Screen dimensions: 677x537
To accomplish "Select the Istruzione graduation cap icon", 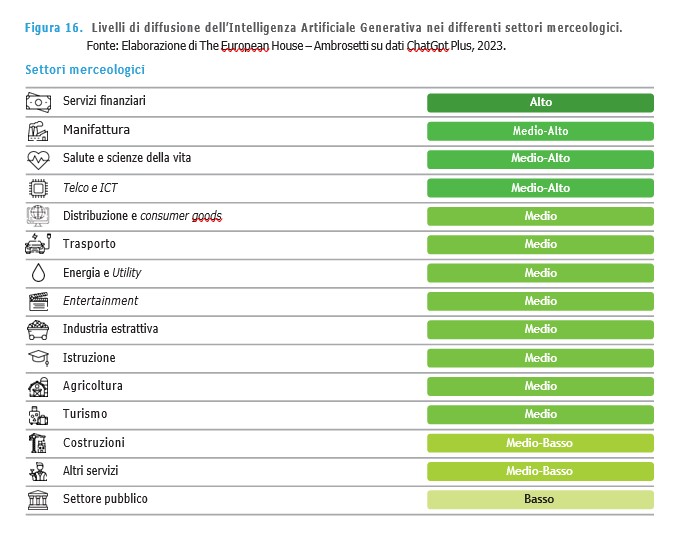I will [x=38, y=358].
